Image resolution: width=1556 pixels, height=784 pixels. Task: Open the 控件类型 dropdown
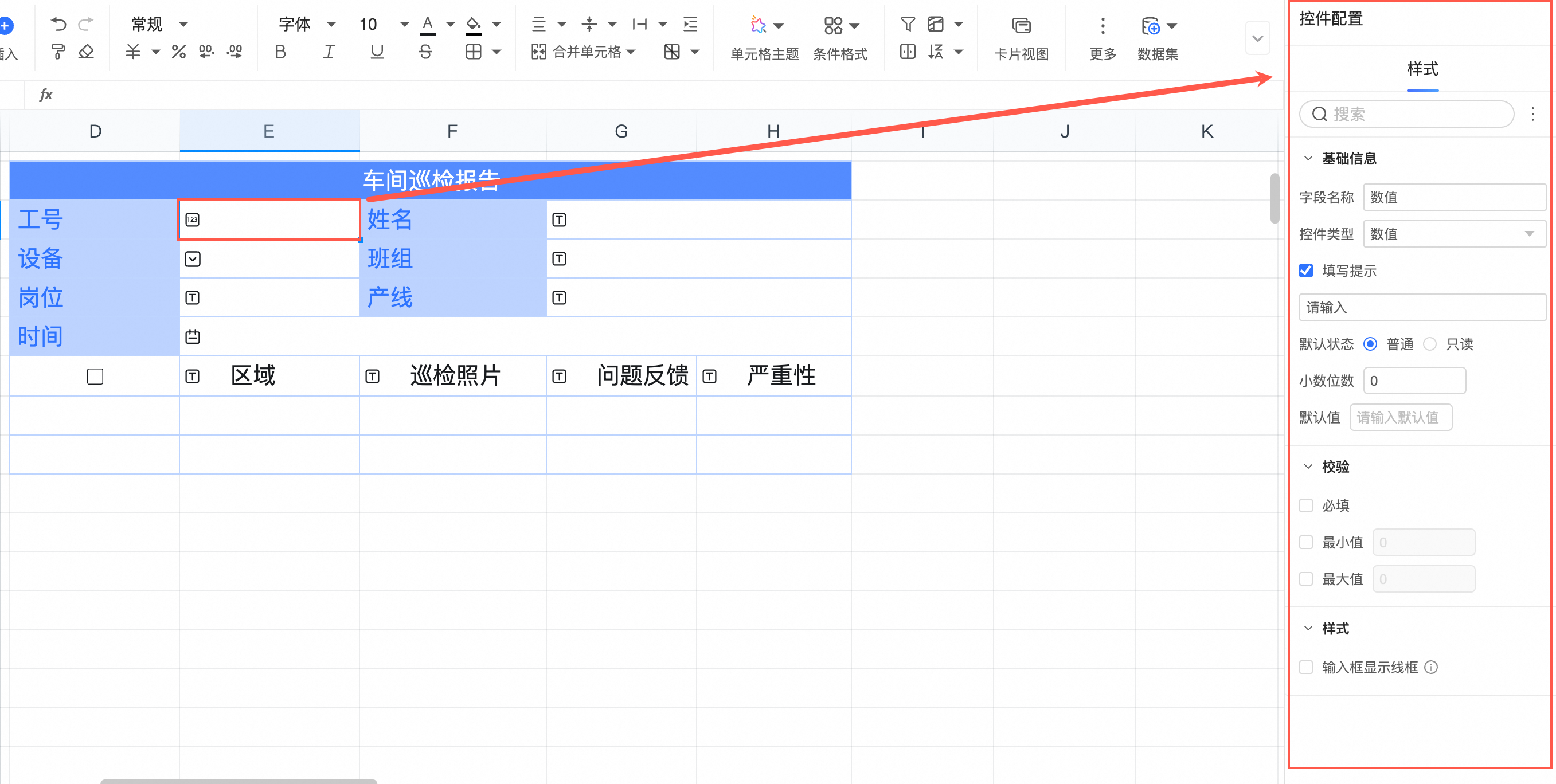coord(1453,234)
